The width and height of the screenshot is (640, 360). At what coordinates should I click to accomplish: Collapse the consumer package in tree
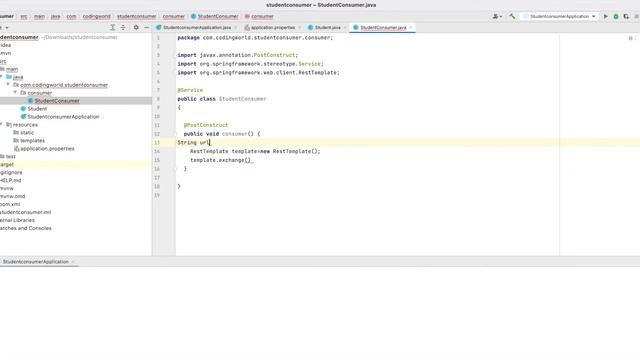point(16,93)
